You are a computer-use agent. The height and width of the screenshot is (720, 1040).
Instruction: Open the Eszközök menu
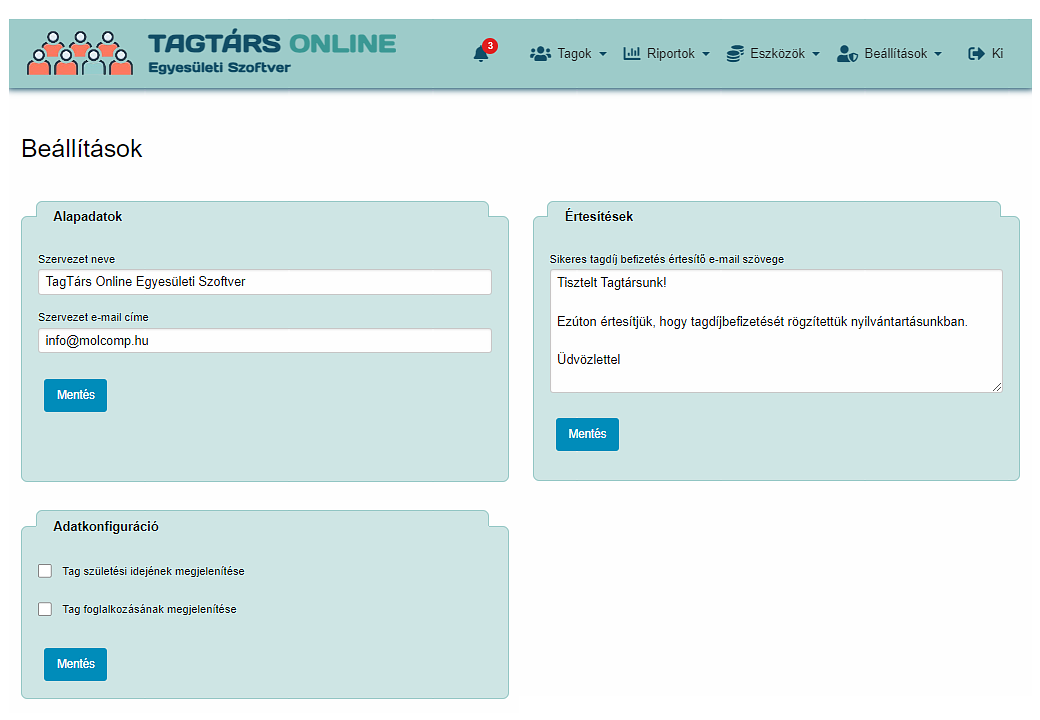pyautogui.click(x=773, y=54)
